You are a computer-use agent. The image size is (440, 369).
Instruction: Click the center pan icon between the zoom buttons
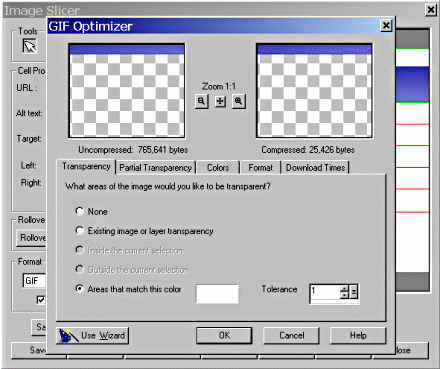pyautogui.click(x=220, y=101)
